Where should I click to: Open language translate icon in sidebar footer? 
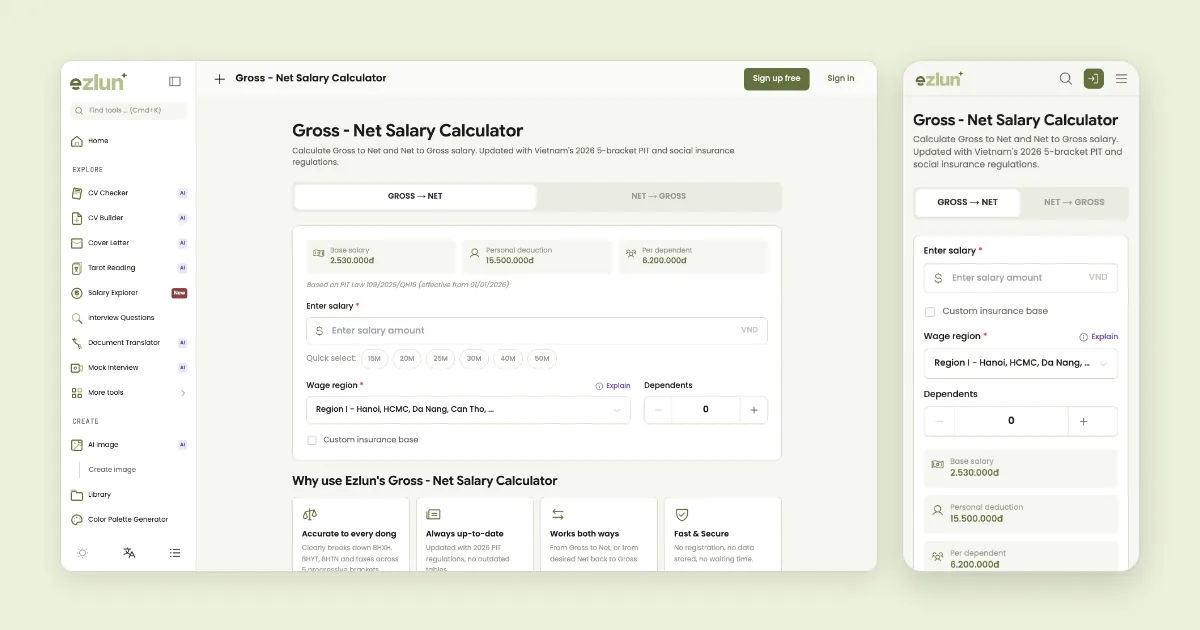click(129, 553)
